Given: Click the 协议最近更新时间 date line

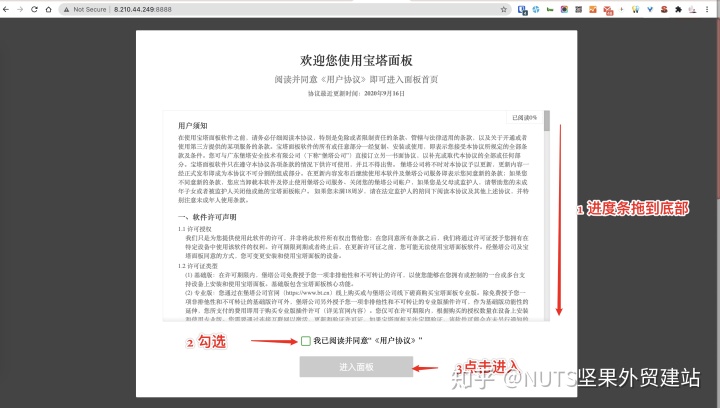Looking at the screenshot, I should (356, 94).
